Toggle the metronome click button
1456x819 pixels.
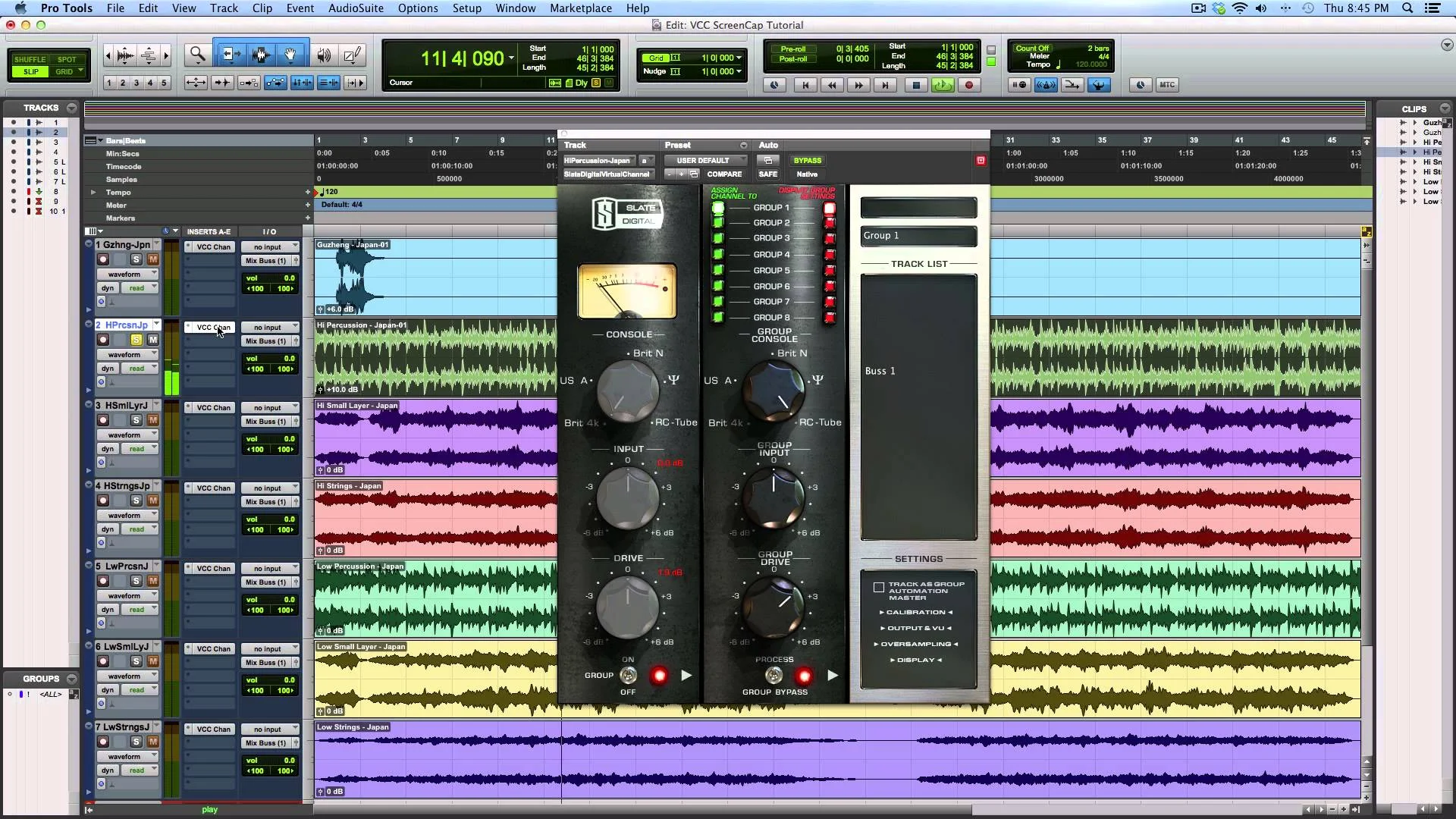point(1045,86)
